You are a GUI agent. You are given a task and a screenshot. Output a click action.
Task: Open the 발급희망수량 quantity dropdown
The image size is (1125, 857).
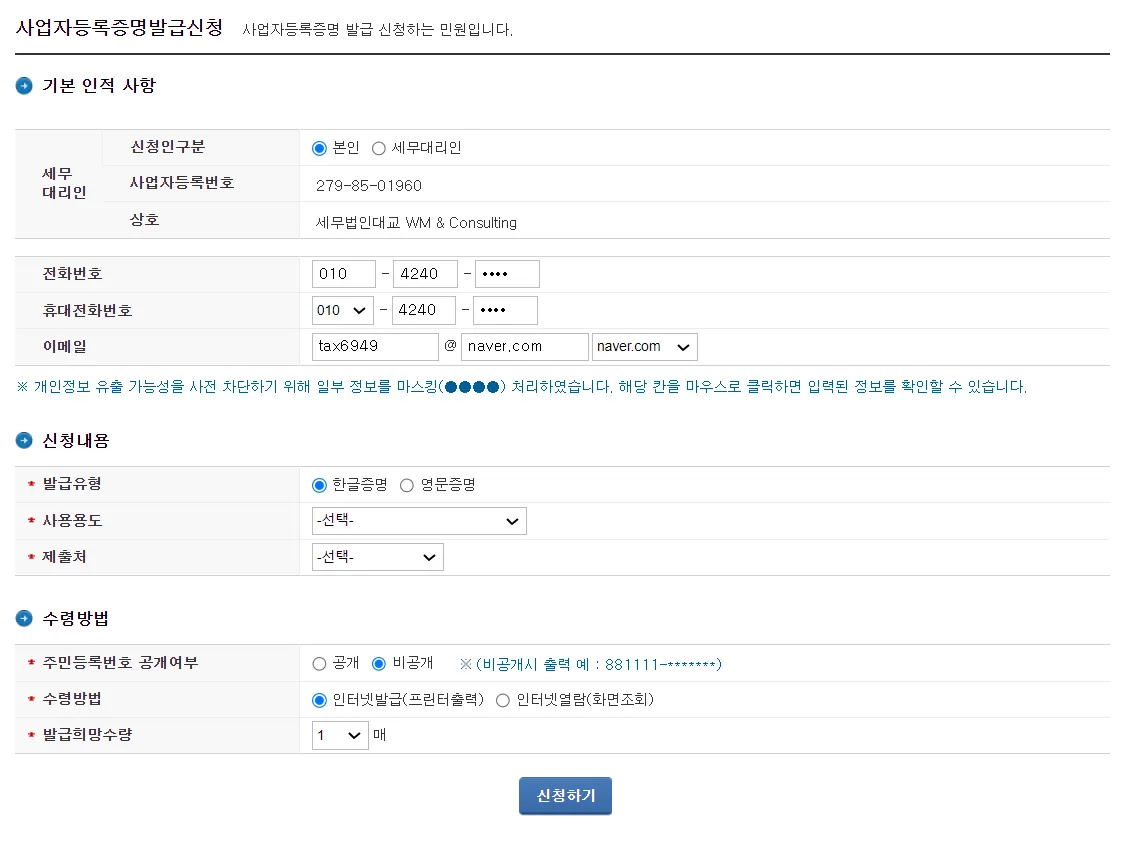[x=340, y=735]
